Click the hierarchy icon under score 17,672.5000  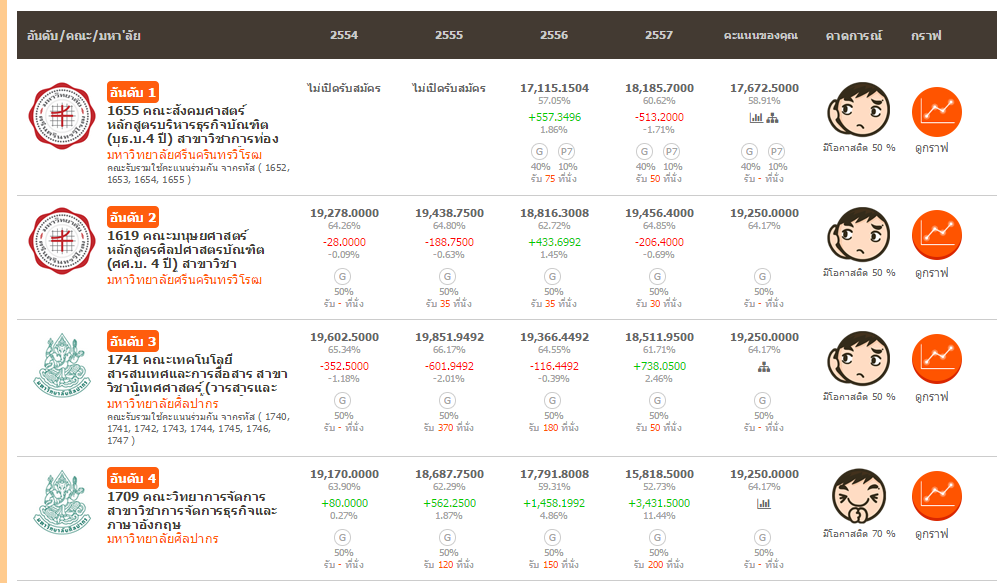point(772,117)
